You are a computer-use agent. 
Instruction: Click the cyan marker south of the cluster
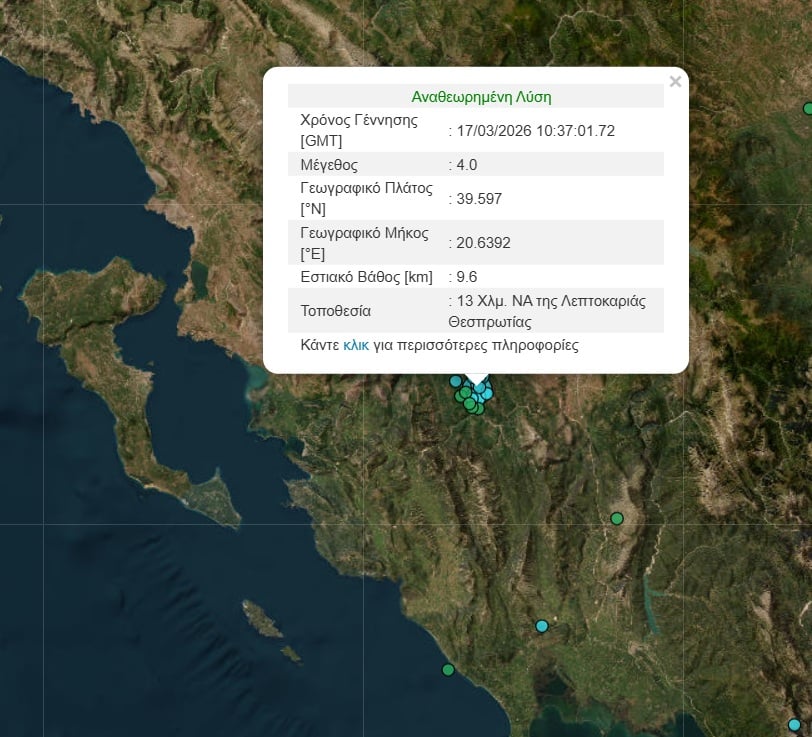(x=542, y=626)
